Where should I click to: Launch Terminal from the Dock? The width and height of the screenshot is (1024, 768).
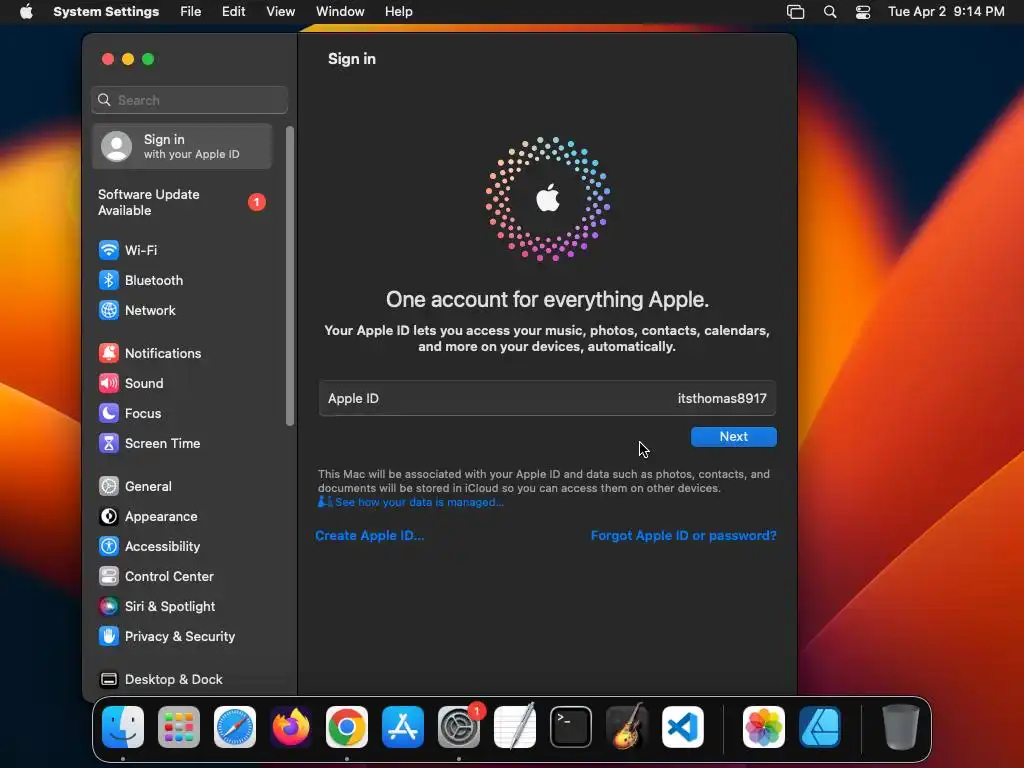pos(571,727)
